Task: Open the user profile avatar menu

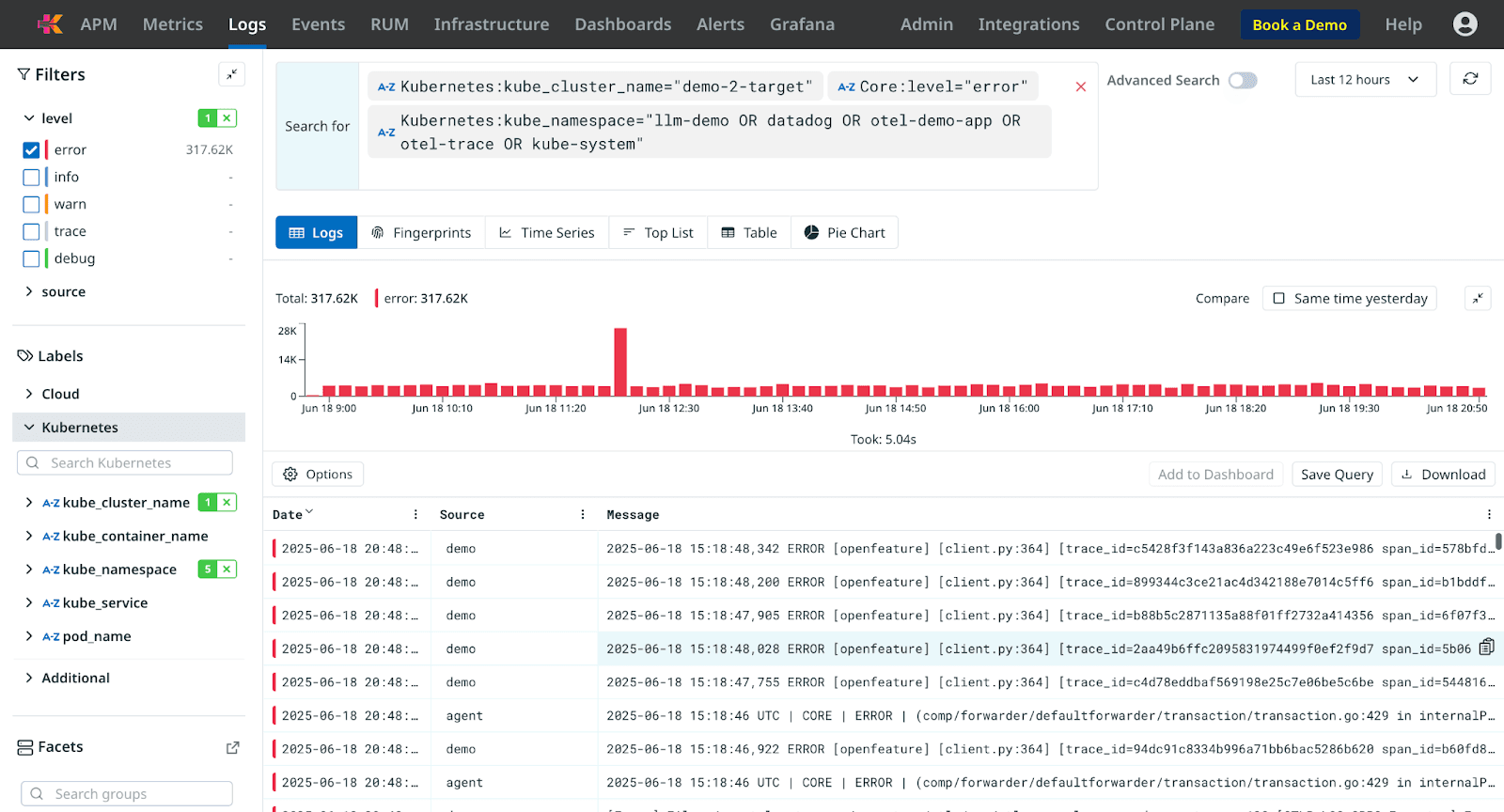Action: tap(1465, 24)
